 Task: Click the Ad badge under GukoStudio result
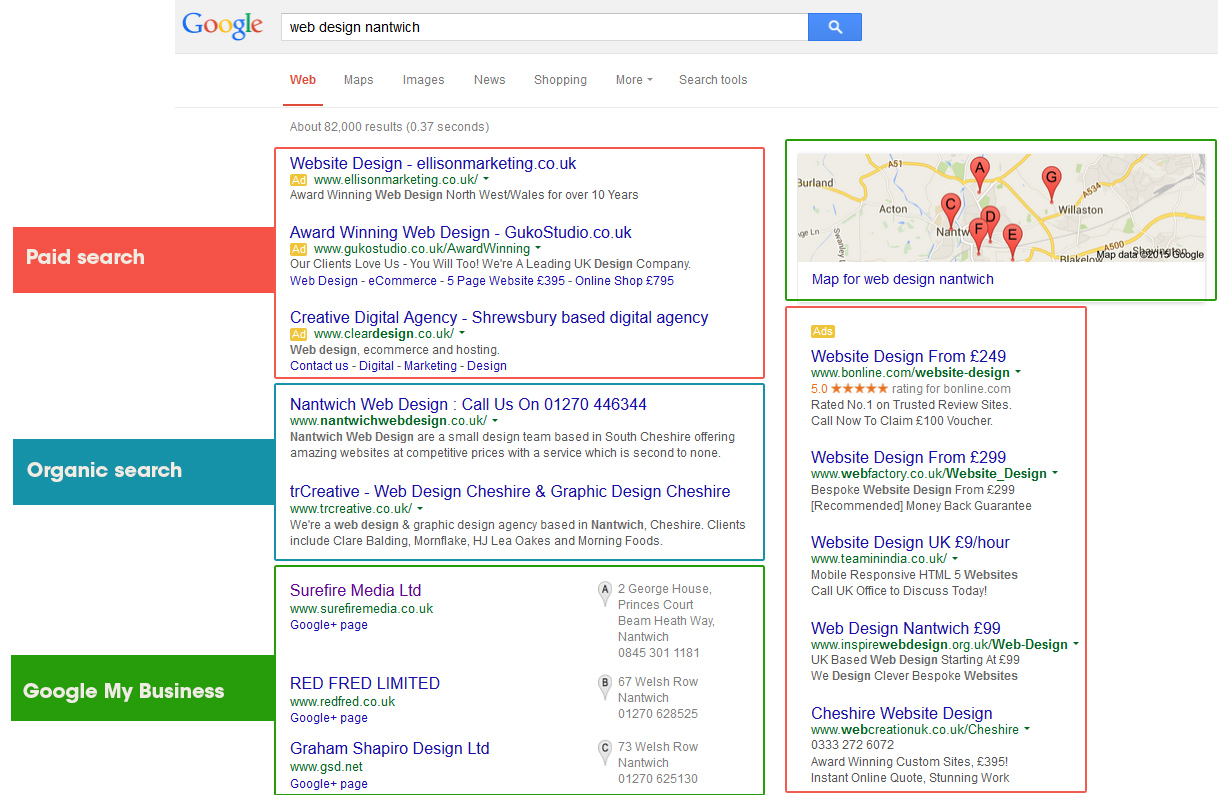298,249
